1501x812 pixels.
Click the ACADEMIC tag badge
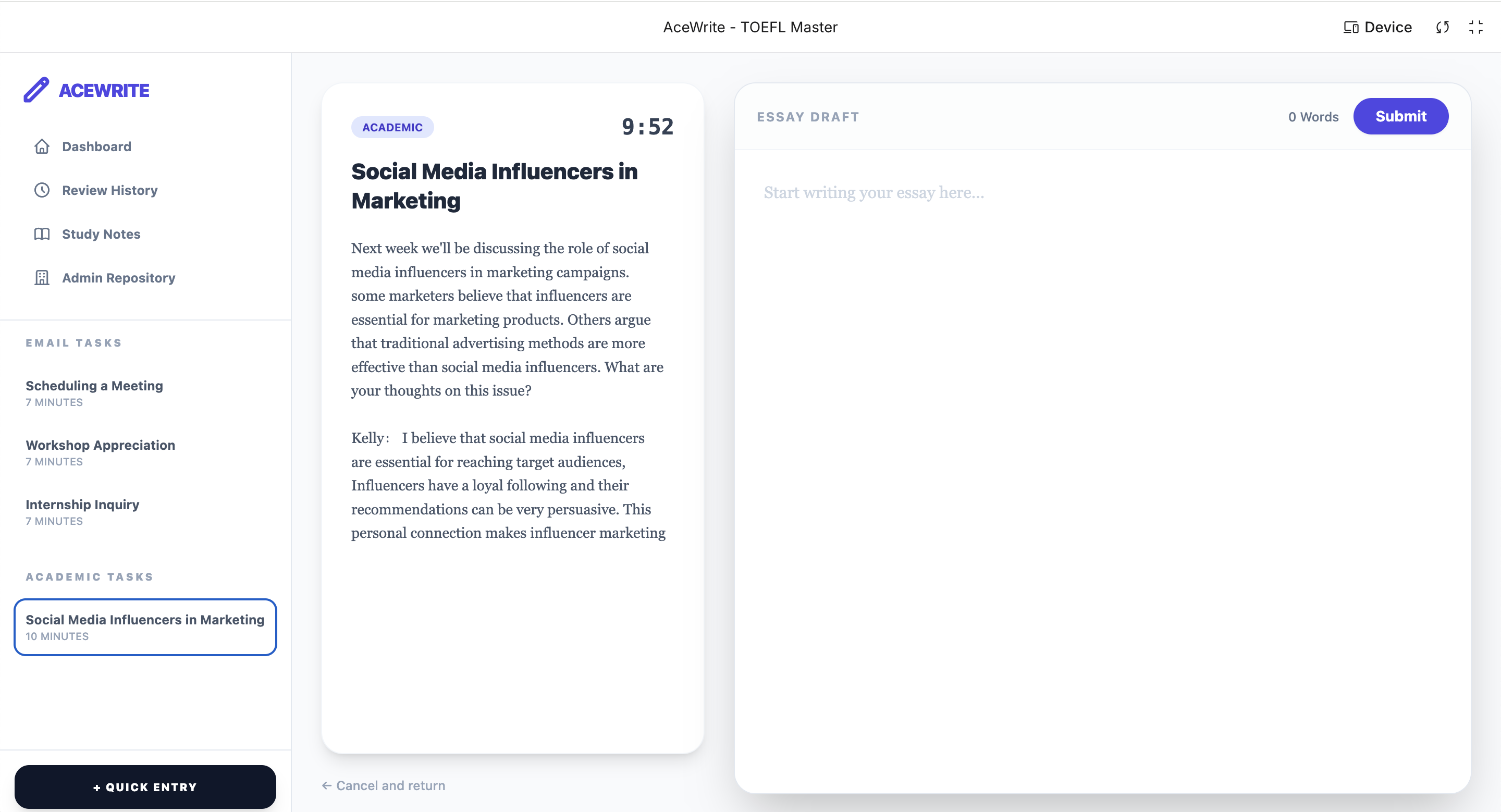coord(392,127)
